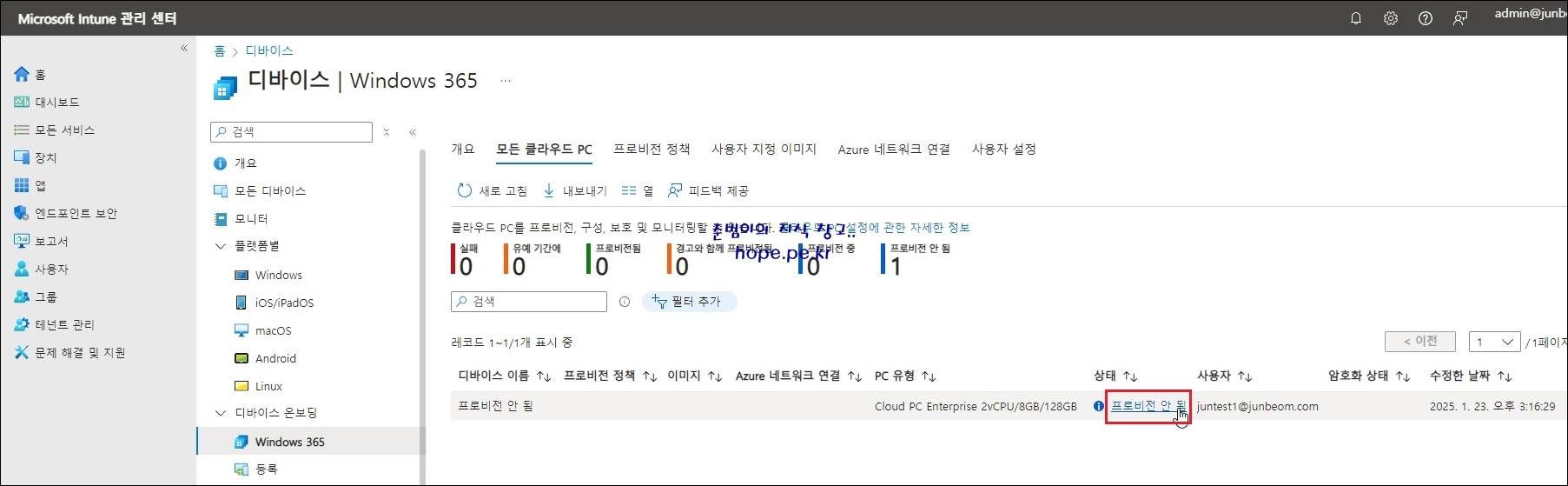Switch to 프로비전 정책 tab
This screenshot has width=1568, height=486.
coord(652,150)
